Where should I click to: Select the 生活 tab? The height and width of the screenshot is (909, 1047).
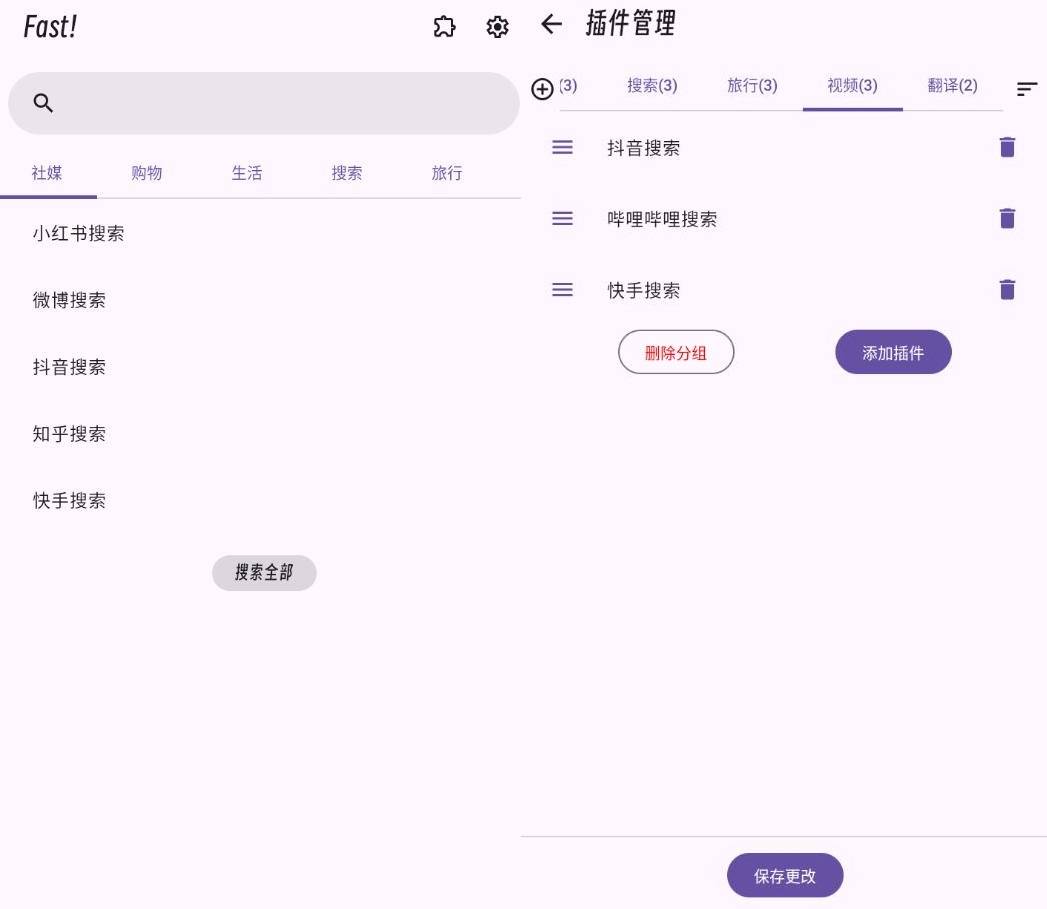pos(246,173)
